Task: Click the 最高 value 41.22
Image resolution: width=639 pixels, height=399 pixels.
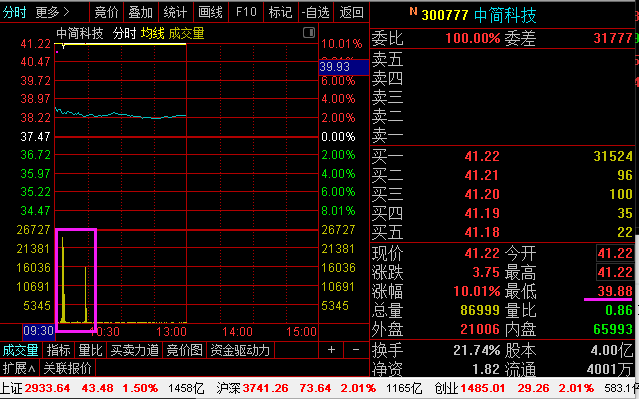Action: pos(615,272)
